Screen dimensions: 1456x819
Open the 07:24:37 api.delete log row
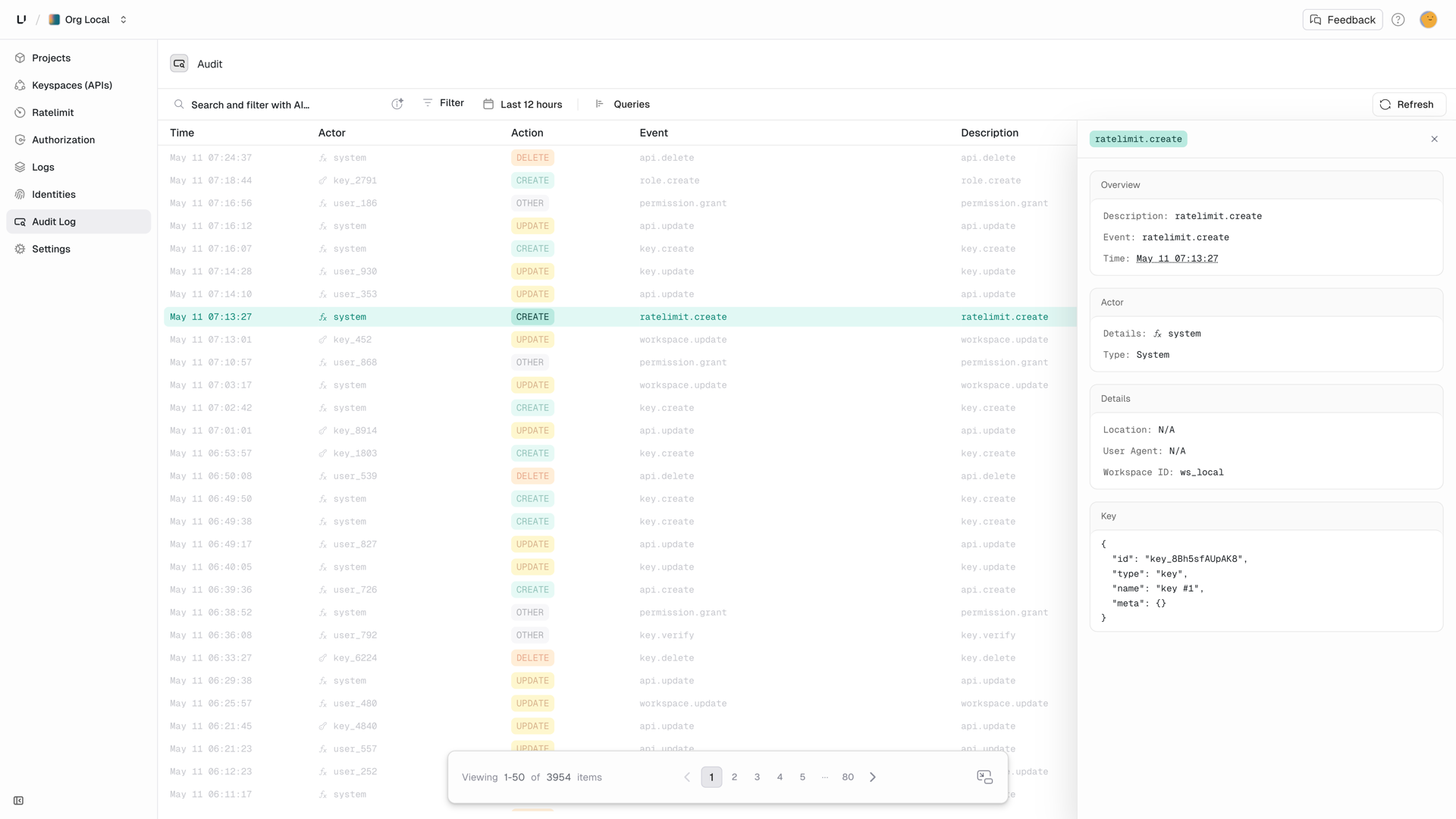[x=620, y=158]
